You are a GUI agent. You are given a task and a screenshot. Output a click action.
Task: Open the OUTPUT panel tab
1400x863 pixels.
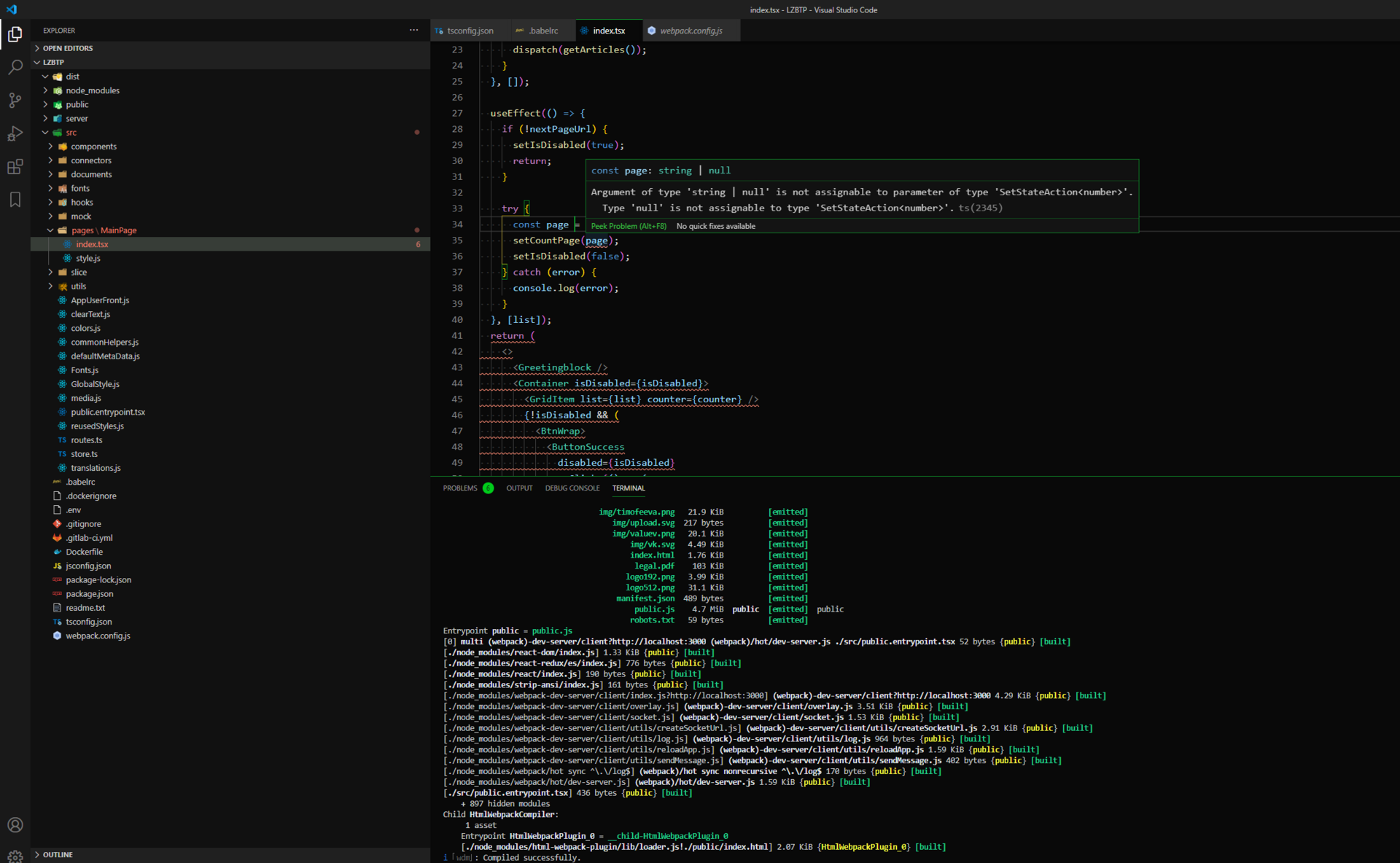[x=519, y=488]
